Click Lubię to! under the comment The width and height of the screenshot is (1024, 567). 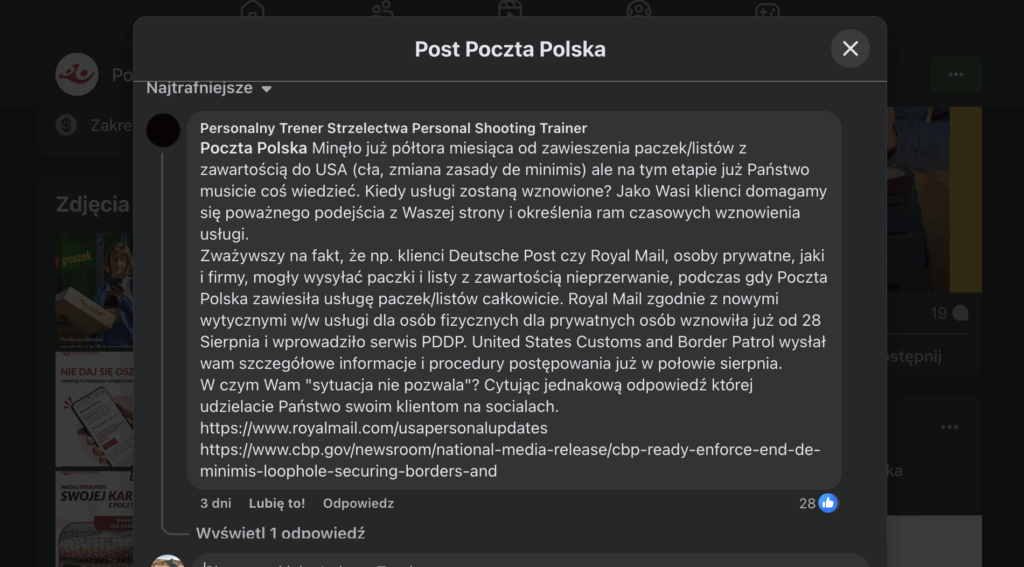(277, 503)
